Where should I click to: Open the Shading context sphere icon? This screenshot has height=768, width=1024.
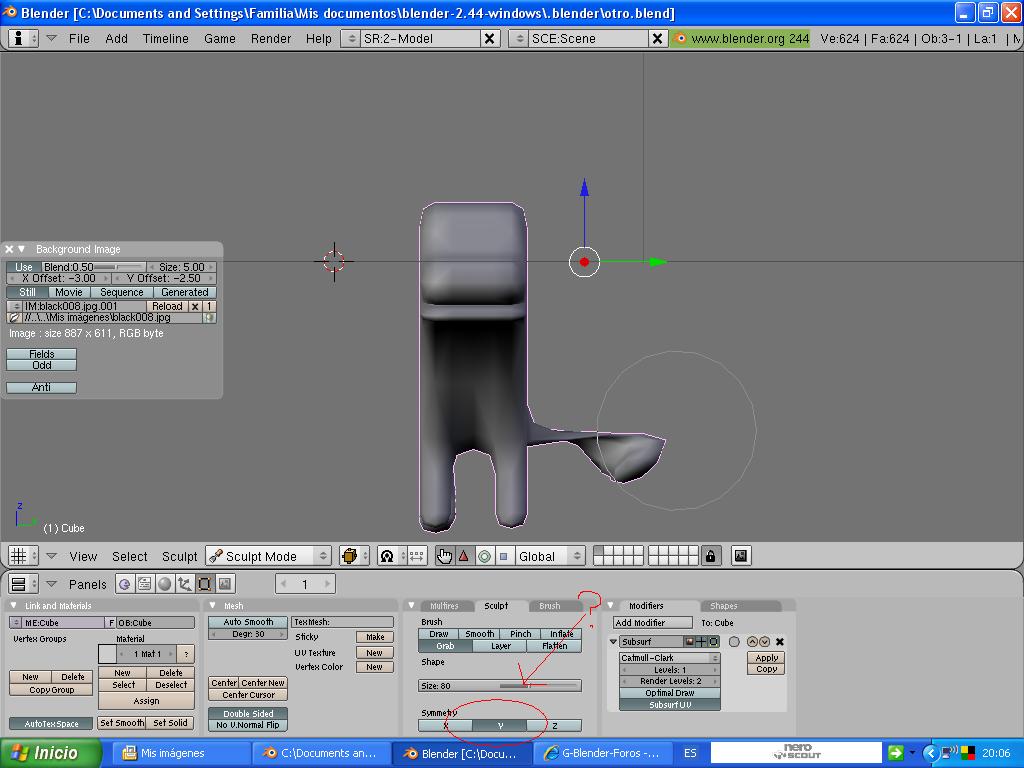coord(165,584)
